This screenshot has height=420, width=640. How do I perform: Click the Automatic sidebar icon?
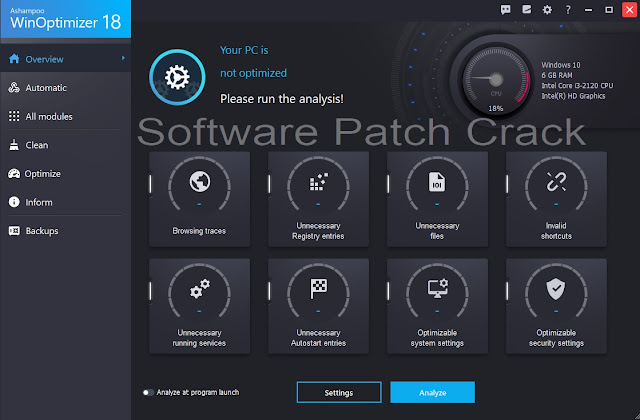pyautogui.click(x=14, y=87)
